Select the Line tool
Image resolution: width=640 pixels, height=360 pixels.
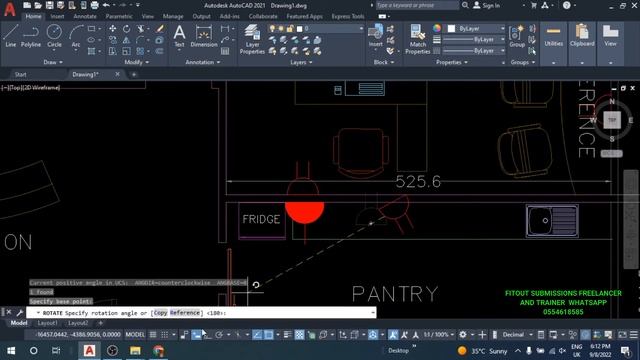click(11, 36)
